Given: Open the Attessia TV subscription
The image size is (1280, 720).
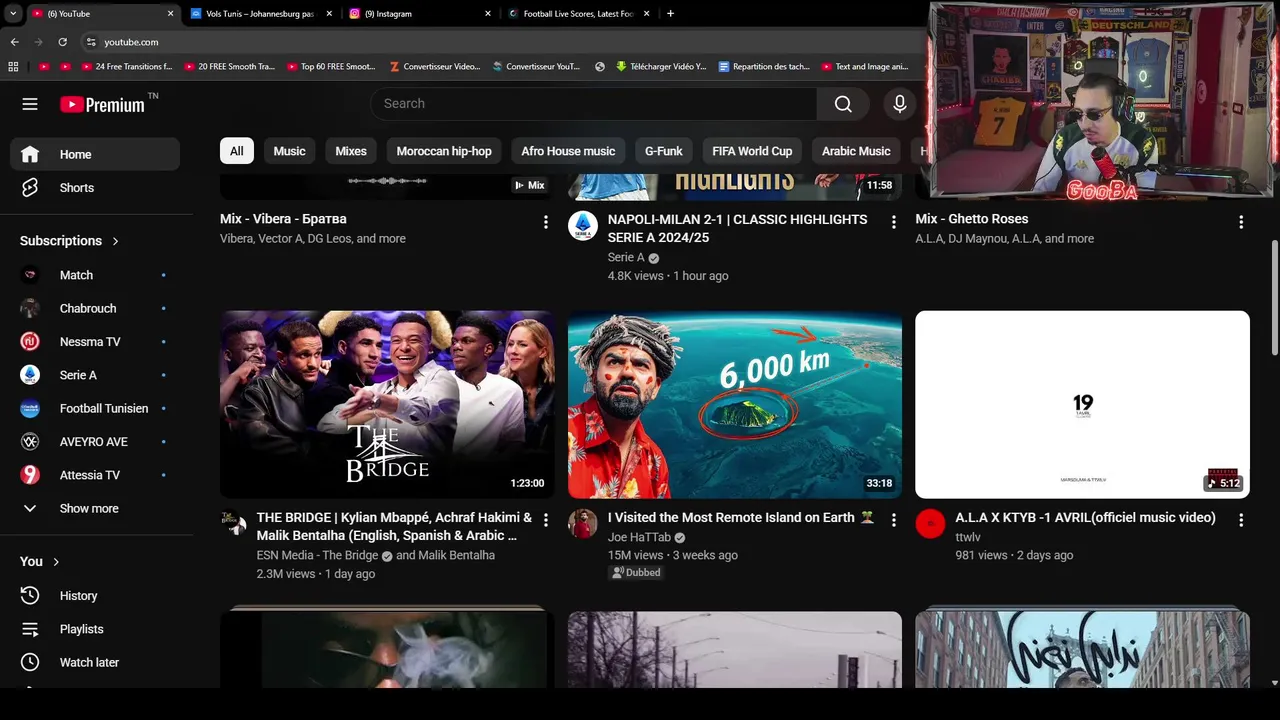Looking at the screenshot, I should click(95, 475).
